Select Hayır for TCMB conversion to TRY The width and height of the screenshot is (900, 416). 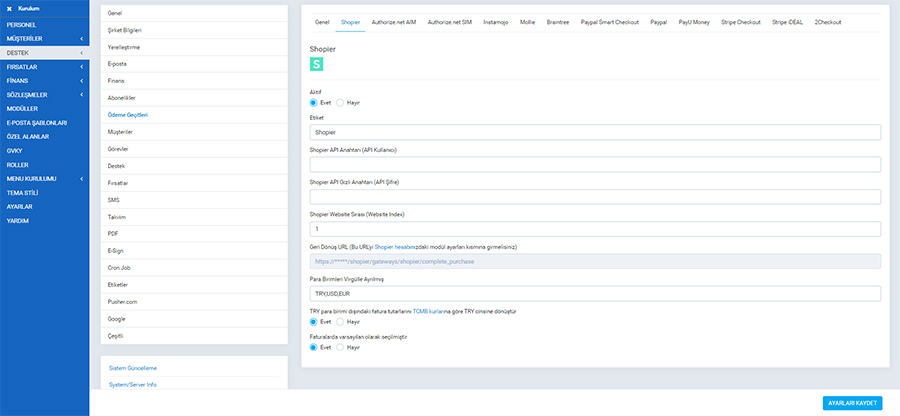tap(340, 322)
